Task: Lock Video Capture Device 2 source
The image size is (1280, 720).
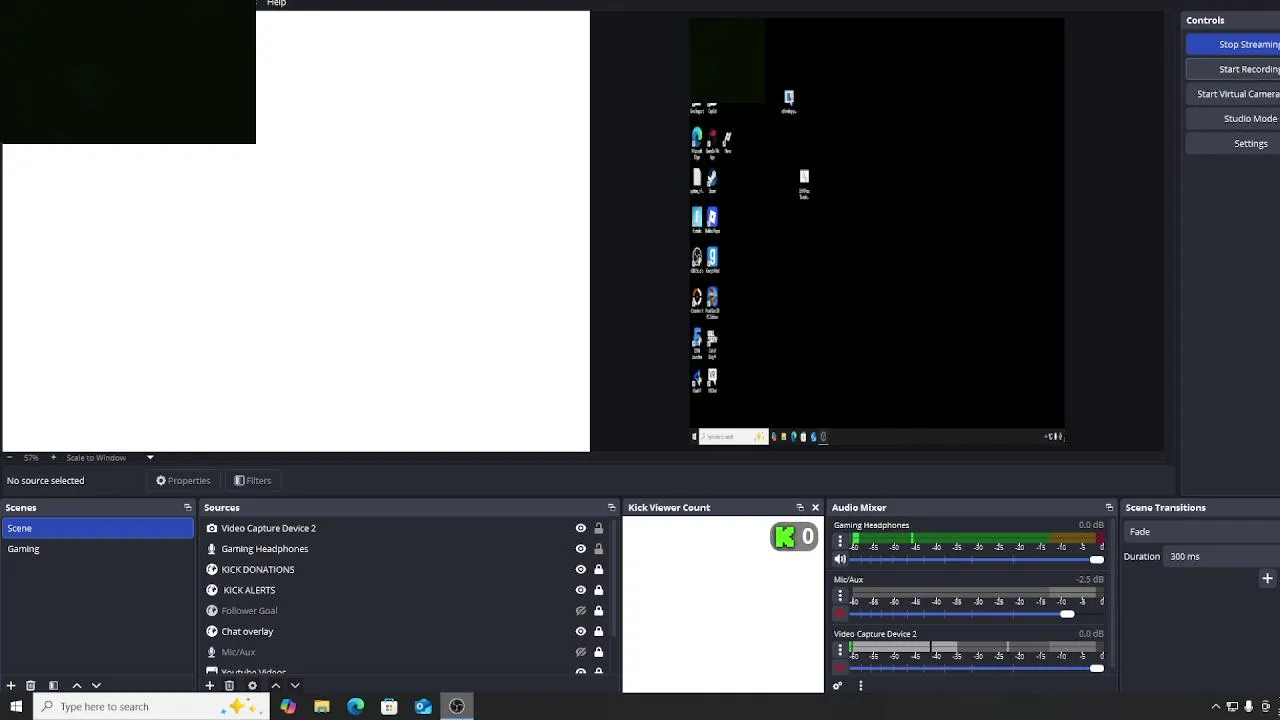Action: point(598,528)
